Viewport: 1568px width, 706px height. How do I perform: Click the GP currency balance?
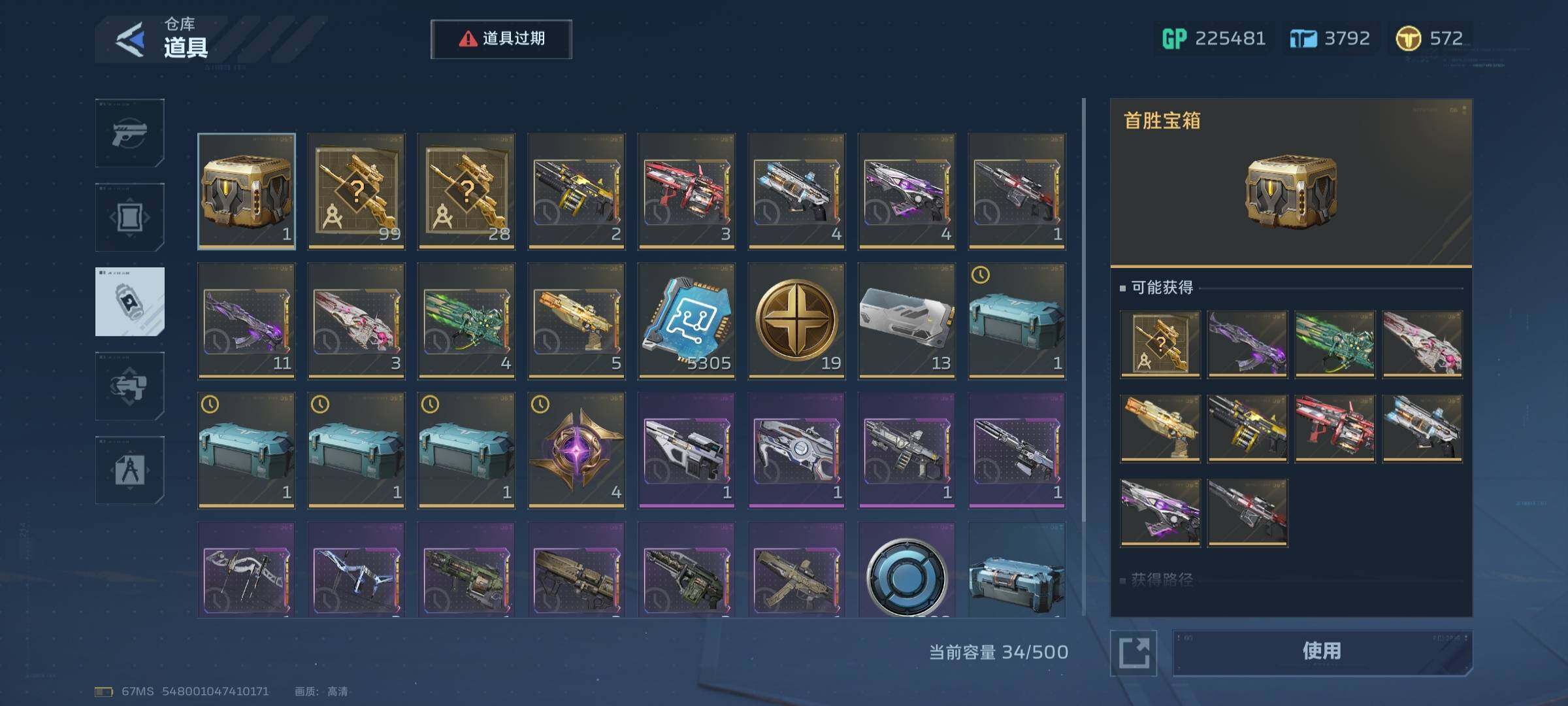click(1214, 39)
